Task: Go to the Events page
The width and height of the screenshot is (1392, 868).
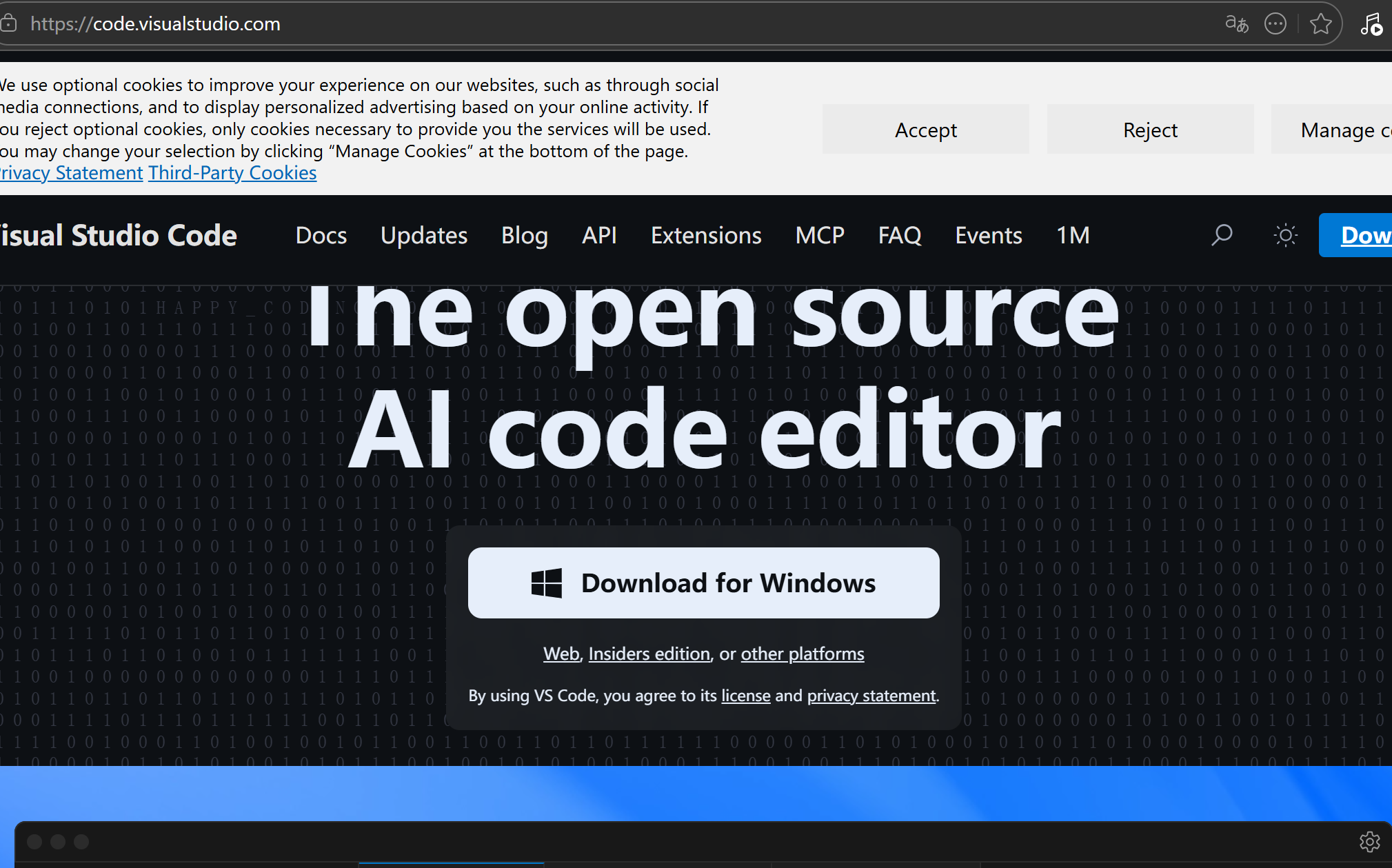Action: [989, 236]
